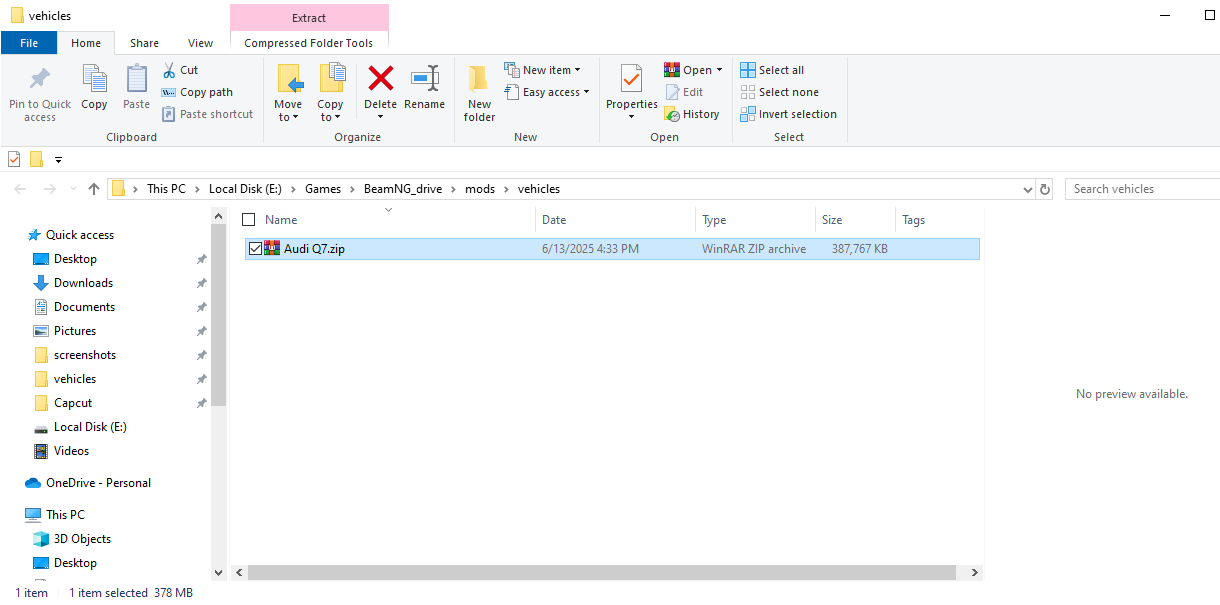This screenshot has width=1220, height=605.
Task: Sort by the Size column header
Action: coord(855,220)
